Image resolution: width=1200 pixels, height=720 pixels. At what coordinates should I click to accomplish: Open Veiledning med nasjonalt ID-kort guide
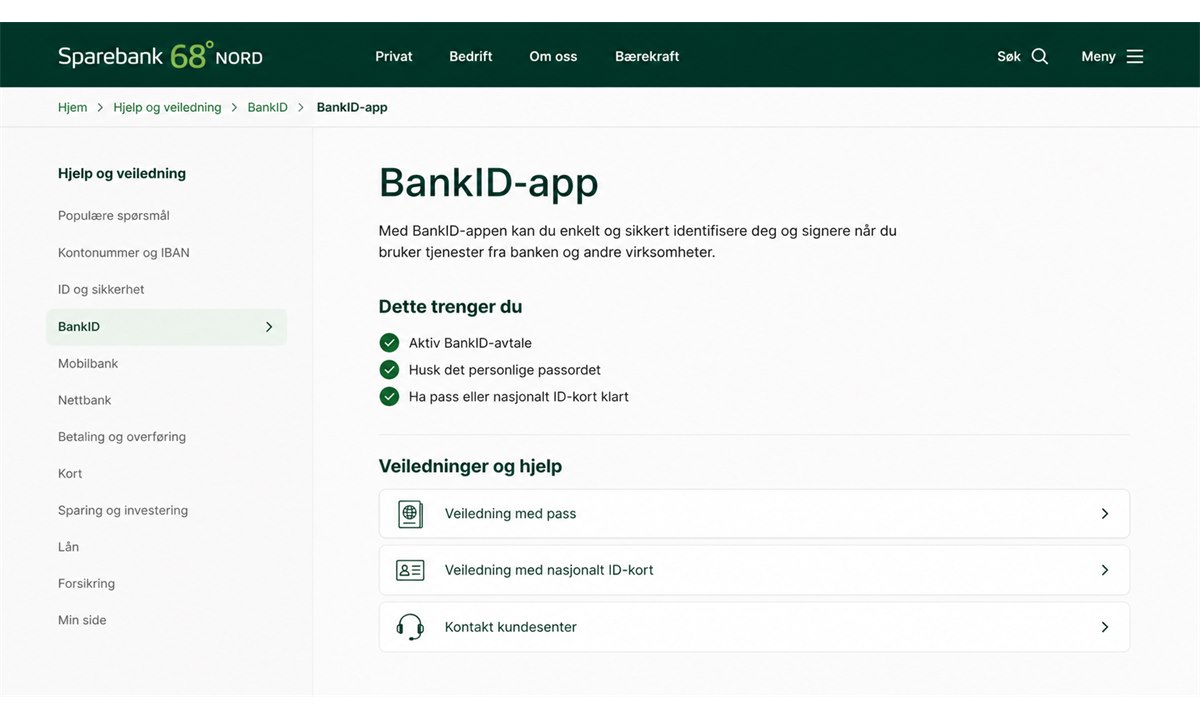coord(754,570)
